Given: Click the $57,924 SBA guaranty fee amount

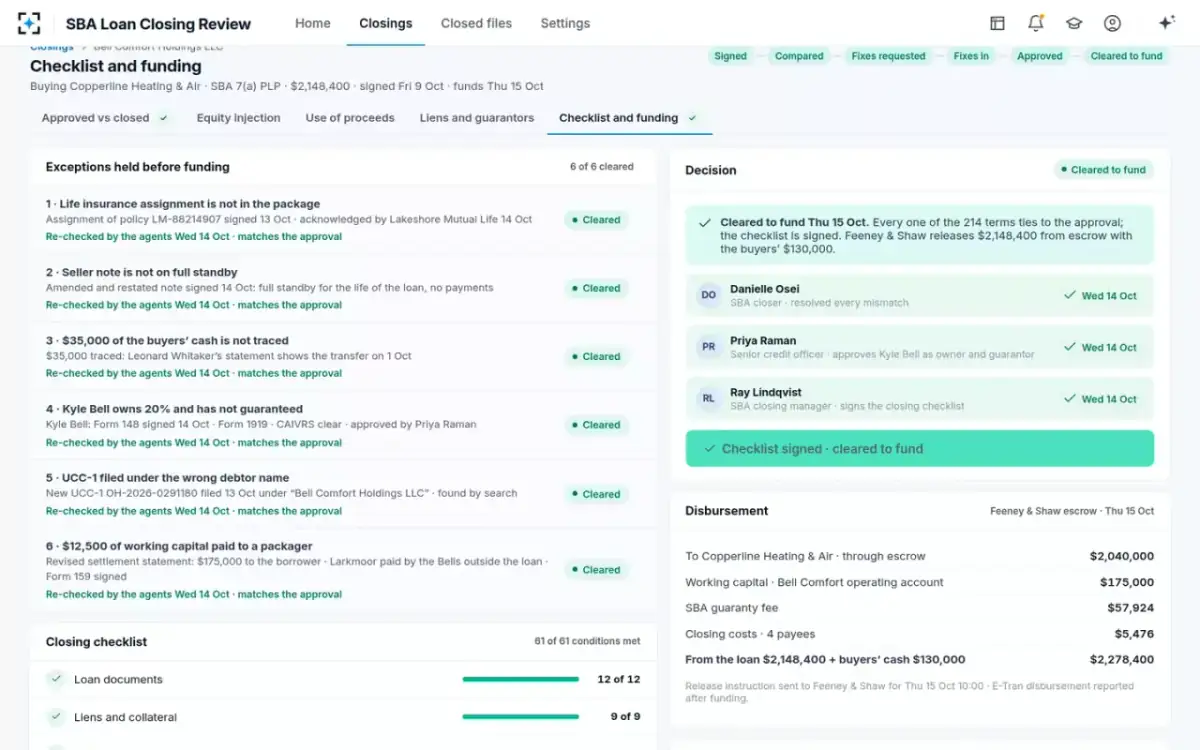Looking at the screenshot, I should click(1130, 608).
